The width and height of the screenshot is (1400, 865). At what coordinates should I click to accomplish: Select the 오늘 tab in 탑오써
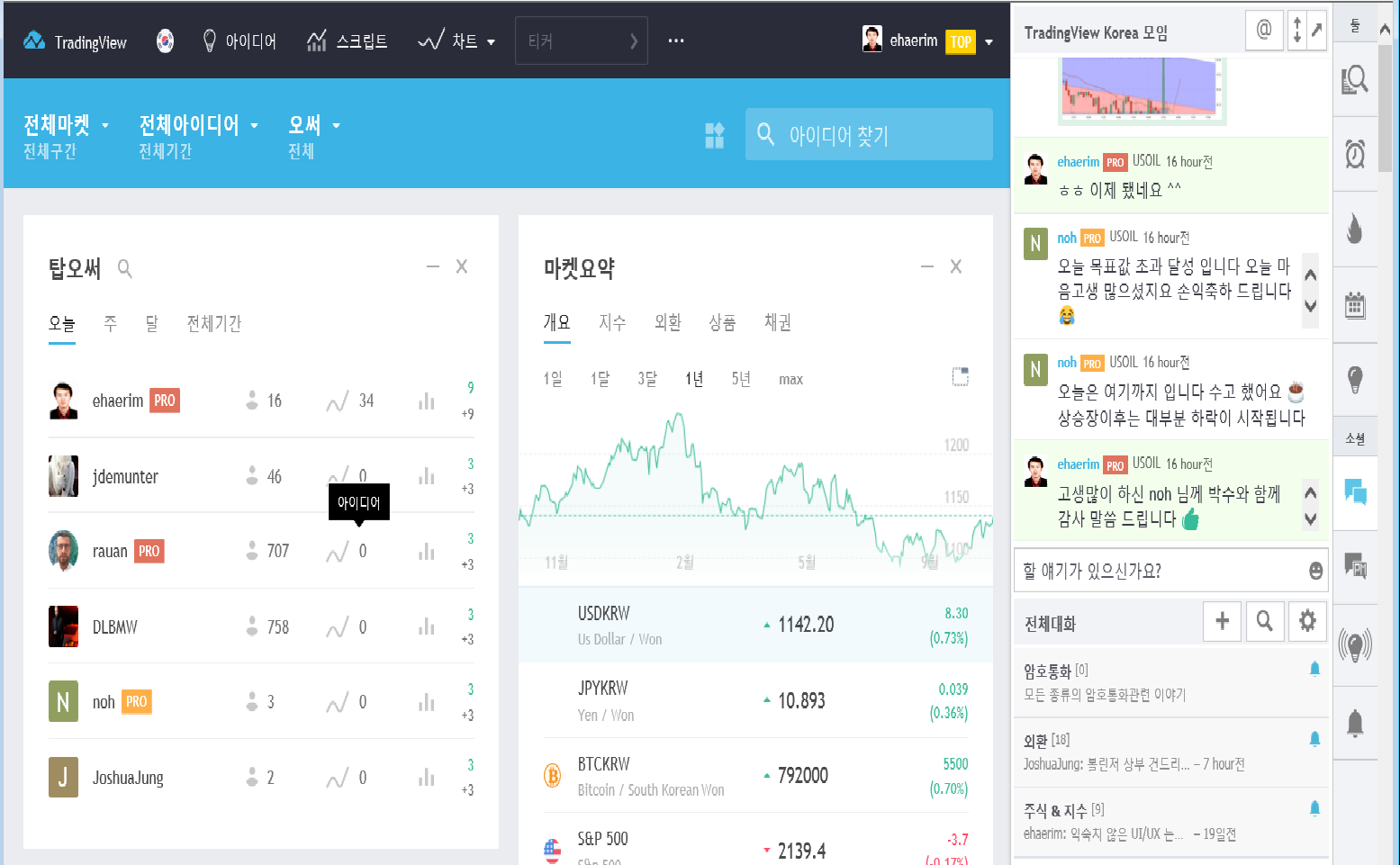pos(62,323)
